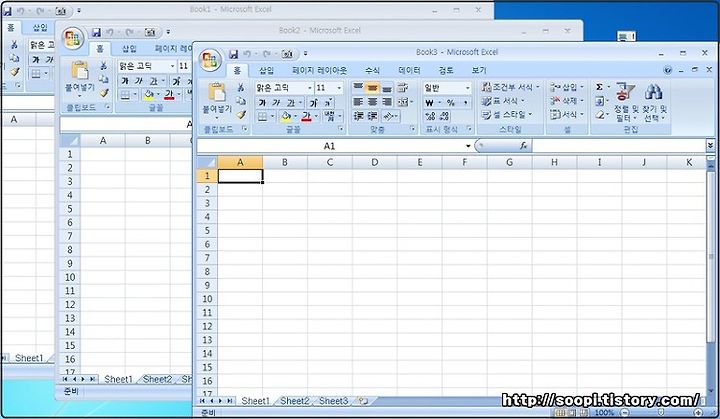Switch to the 보기 tab

479,71
